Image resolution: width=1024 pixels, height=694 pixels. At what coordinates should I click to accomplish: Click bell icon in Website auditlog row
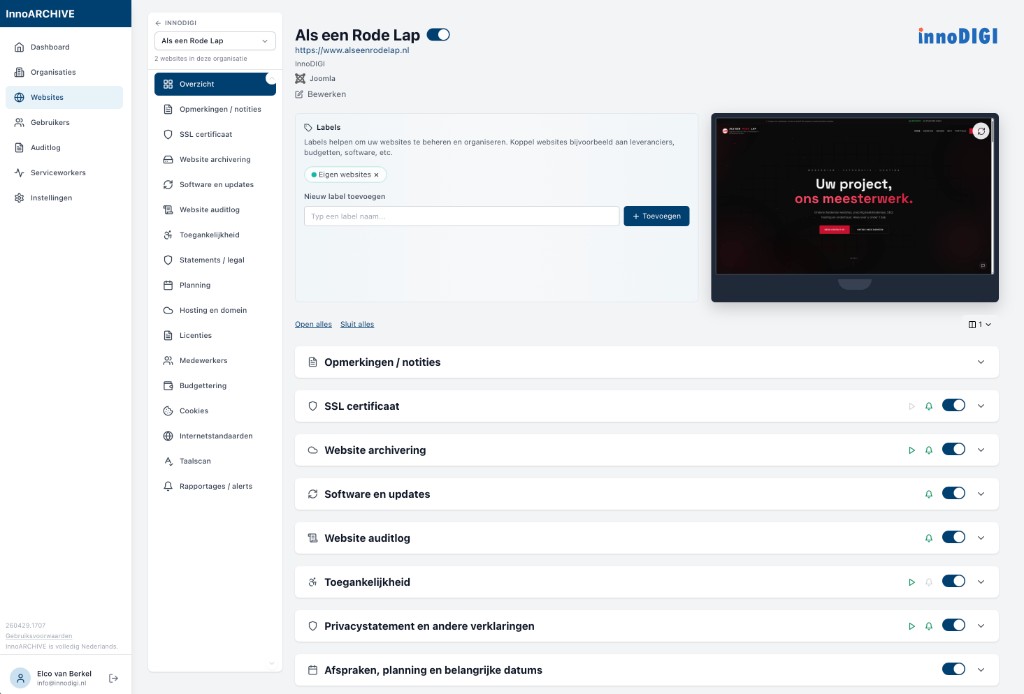click(x=929, y=538)
